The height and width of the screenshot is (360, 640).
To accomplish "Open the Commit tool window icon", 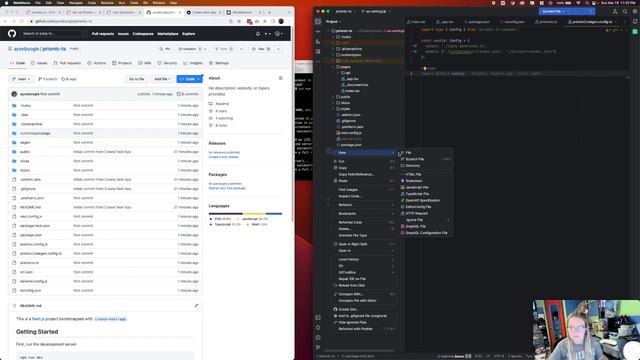I will tap(318, 31).
